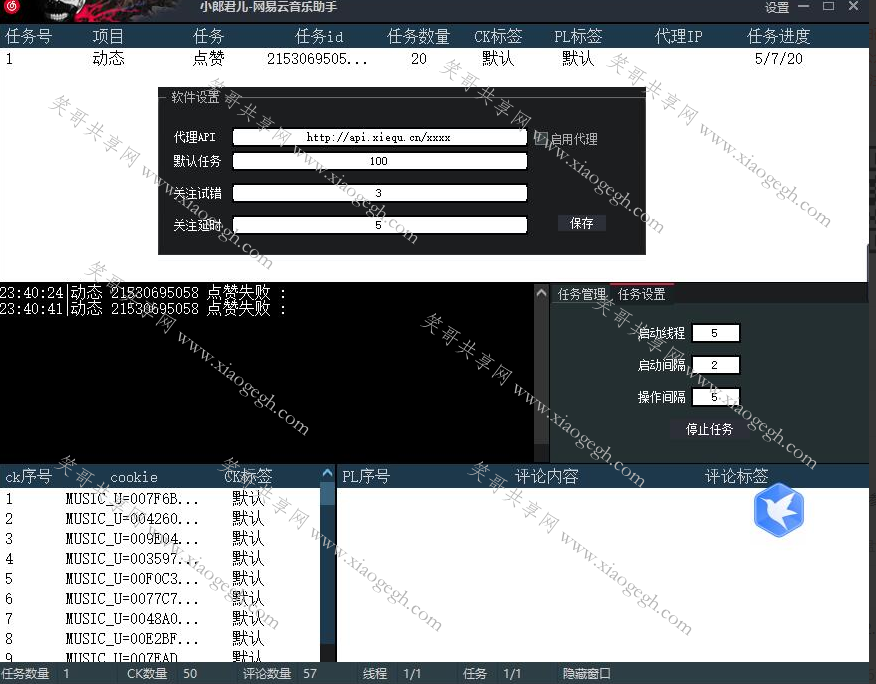This screenshot has width=876, height=684.
Task: Click the ck序号 column header
Action: [28, 477]
